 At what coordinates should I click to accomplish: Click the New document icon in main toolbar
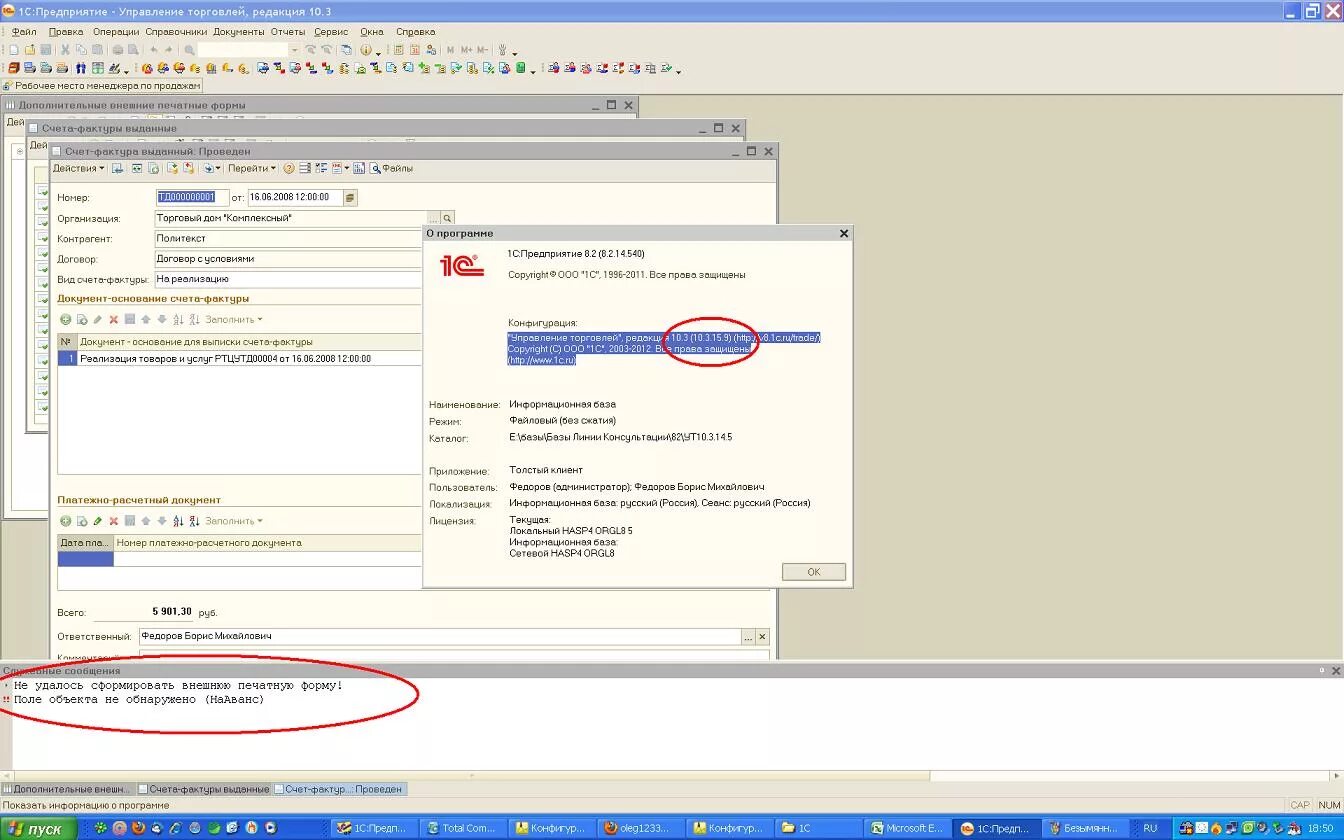click(x=13, y=50)
